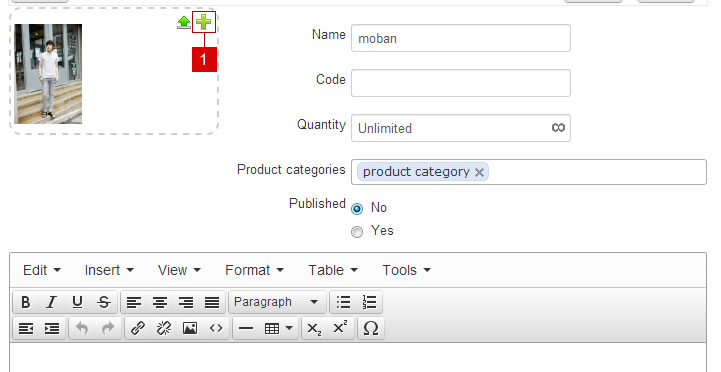The image size is (721, 372).
Task: Open the insert image tool
Action: (x=190, y=328)
